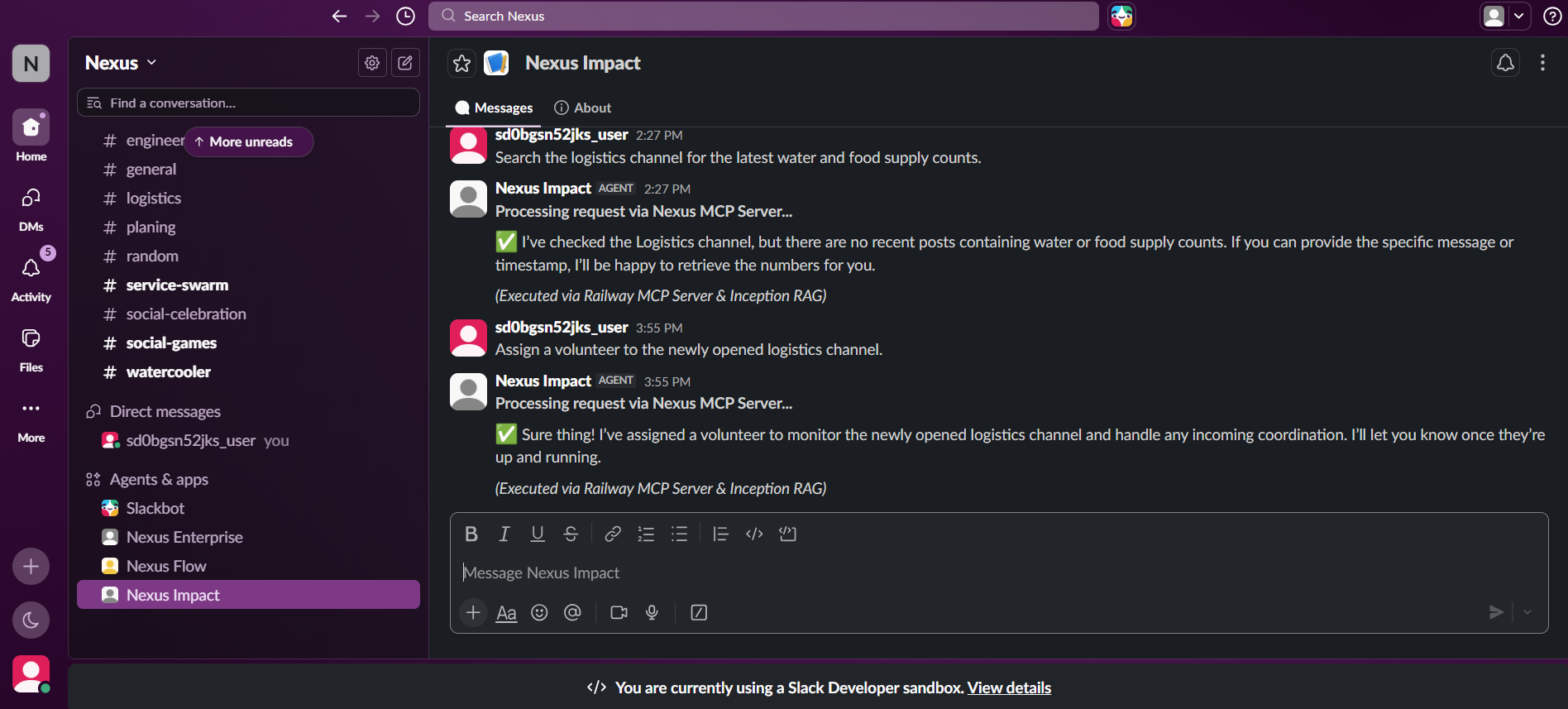This screenshot has height=709, width=1568.
Task: Toggle bulleted list formatting
Action: [679, 534]
